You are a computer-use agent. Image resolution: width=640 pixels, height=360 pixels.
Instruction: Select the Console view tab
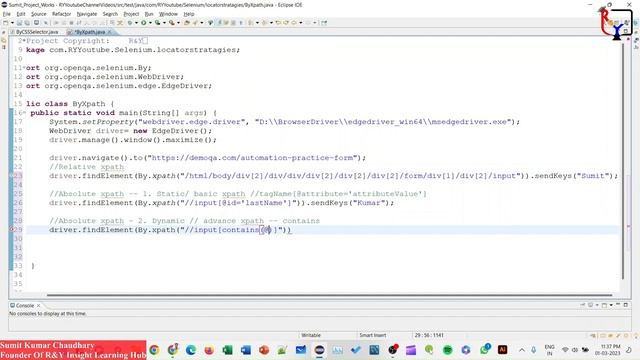click(24, 305)
